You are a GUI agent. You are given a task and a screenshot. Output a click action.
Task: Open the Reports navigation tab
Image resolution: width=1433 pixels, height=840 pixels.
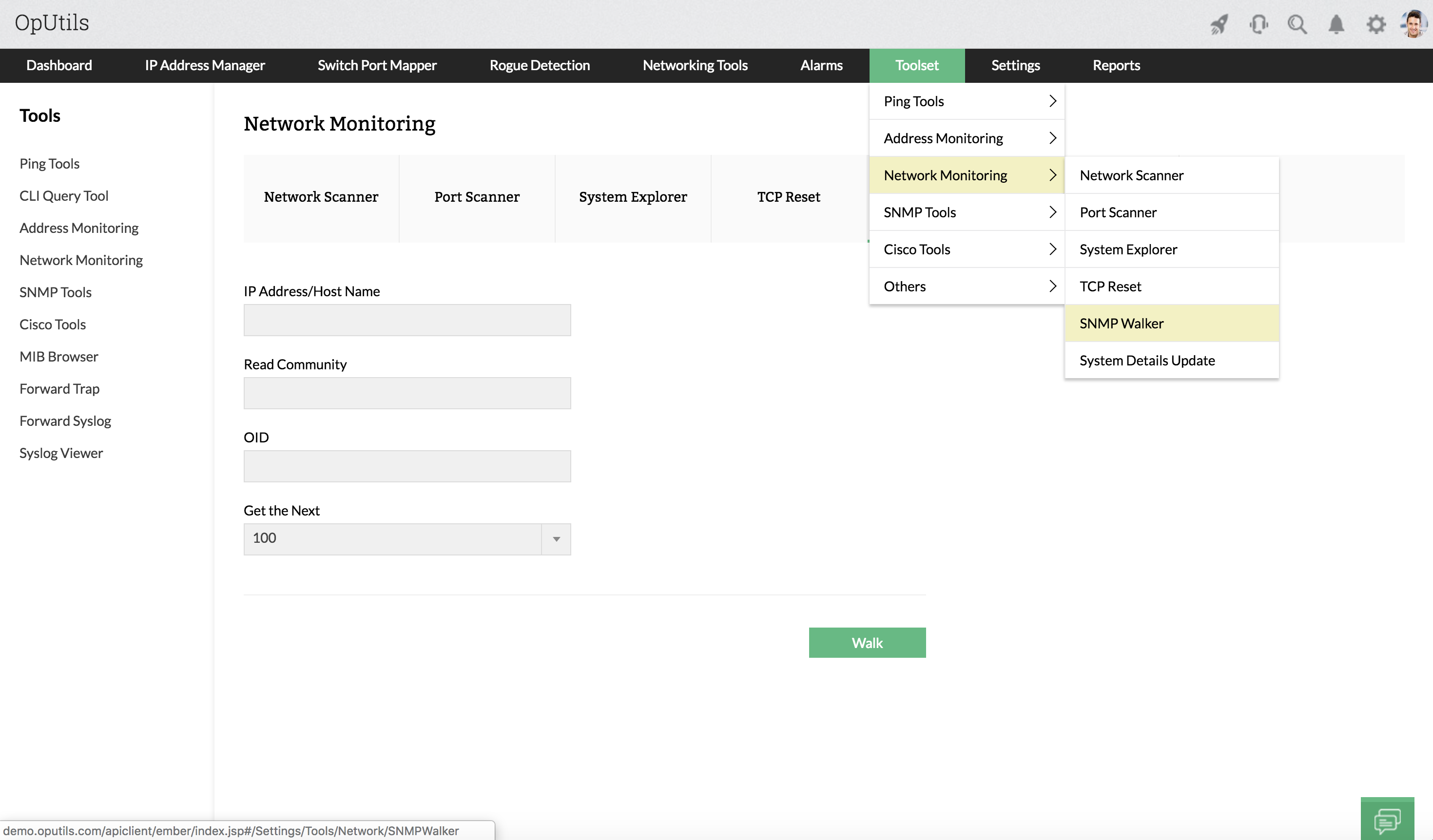click(x=1116, y=65)
